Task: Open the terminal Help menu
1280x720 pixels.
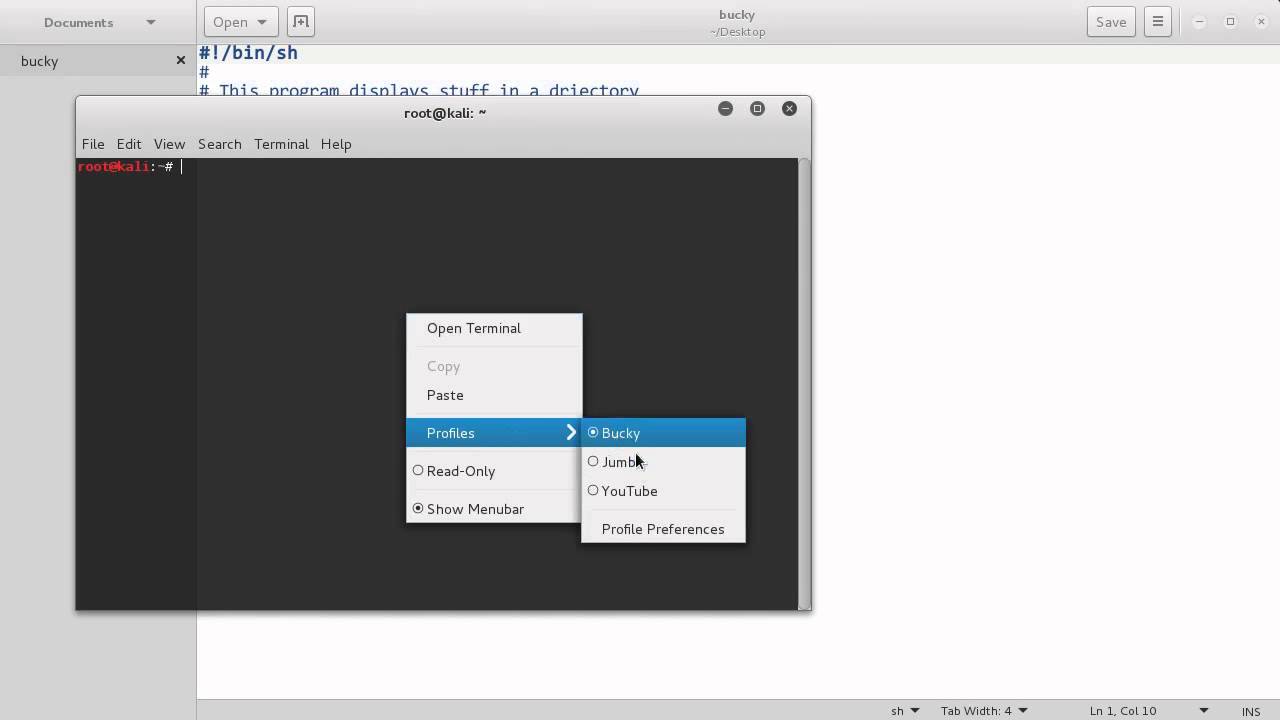Action: [336, 144]
